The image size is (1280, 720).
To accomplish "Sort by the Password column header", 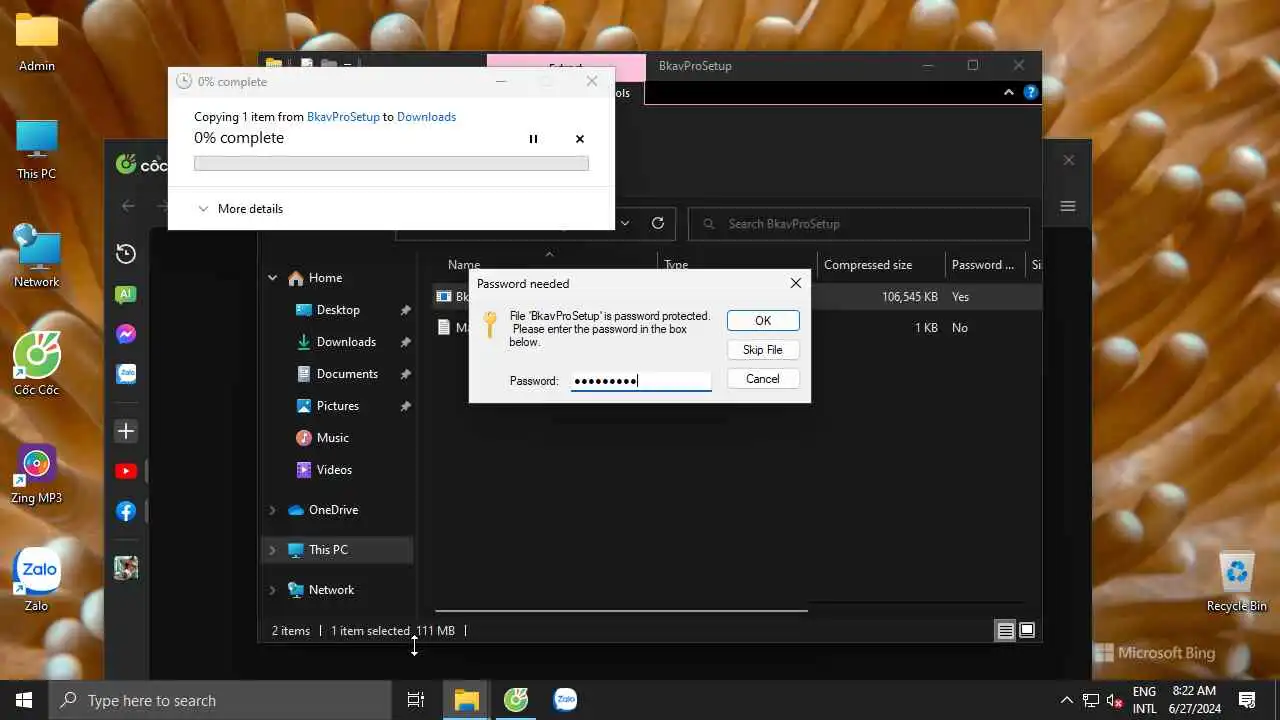I will click(983, 265).
